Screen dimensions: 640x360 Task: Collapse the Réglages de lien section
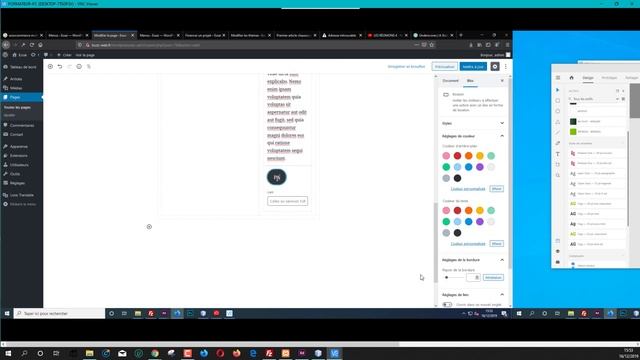point(473,295)
